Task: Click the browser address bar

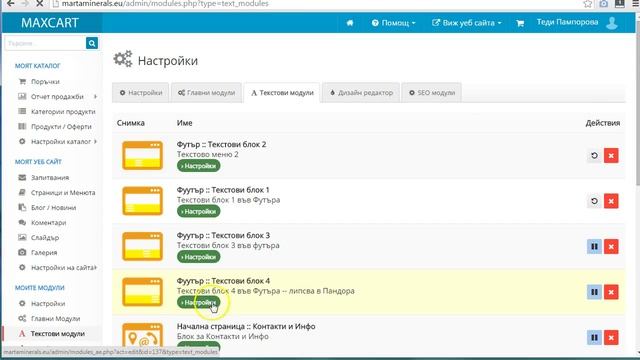Action: (318, 4)
